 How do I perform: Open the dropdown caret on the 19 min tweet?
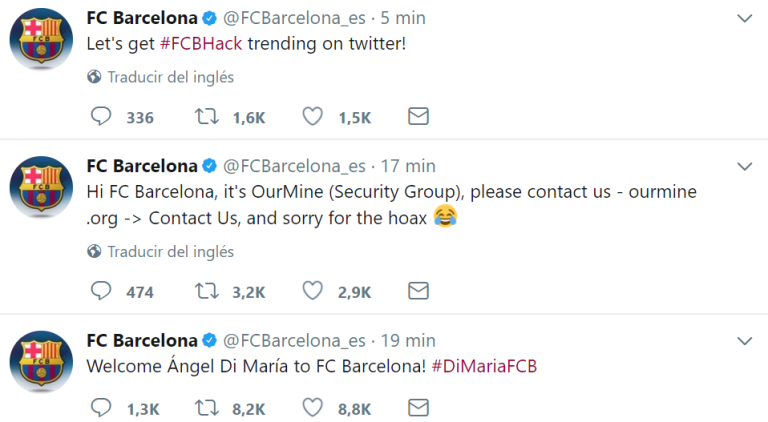(744, 341)
